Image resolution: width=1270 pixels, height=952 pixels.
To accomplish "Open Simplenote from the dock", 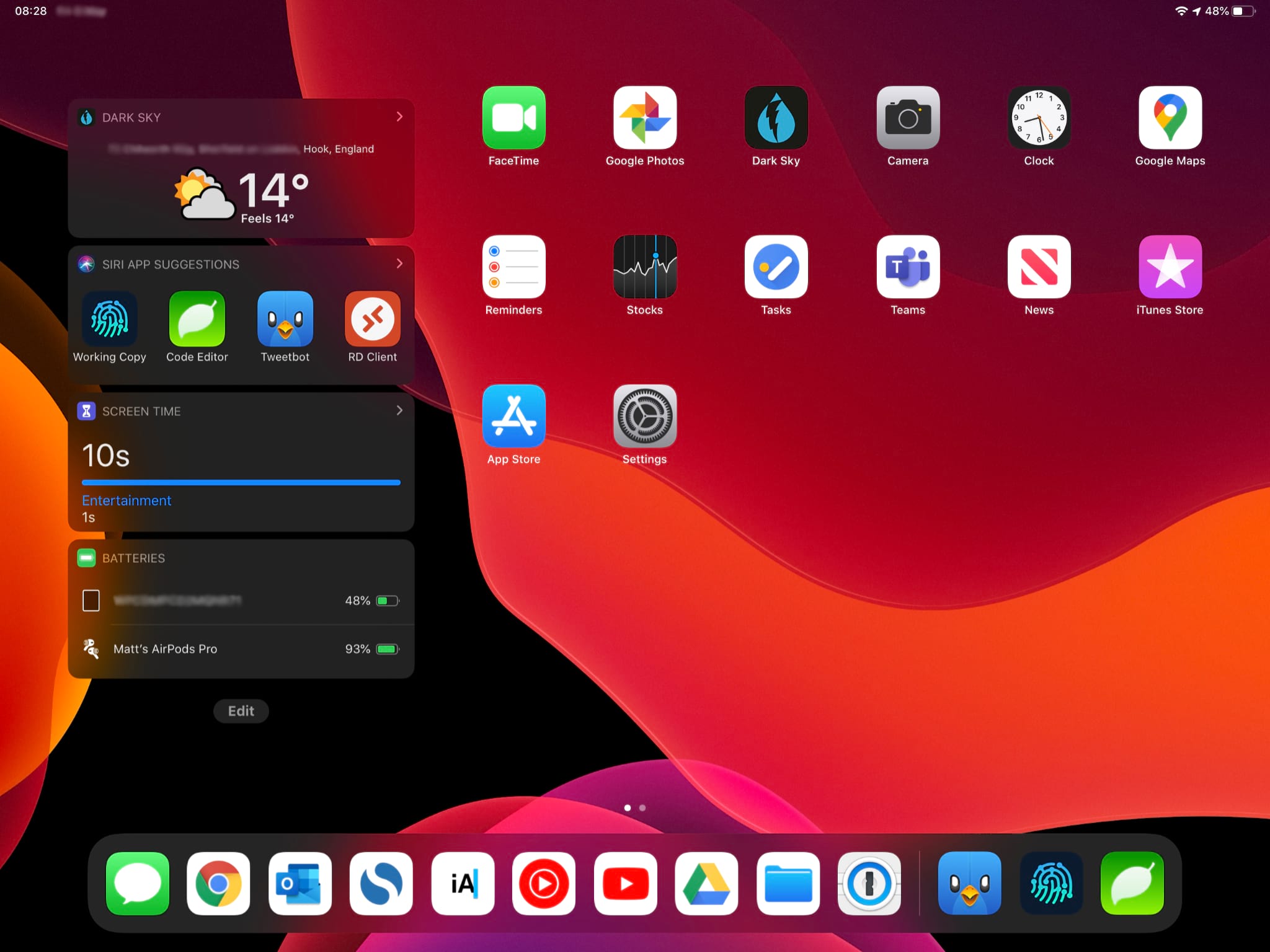I will tap(381, 884).
